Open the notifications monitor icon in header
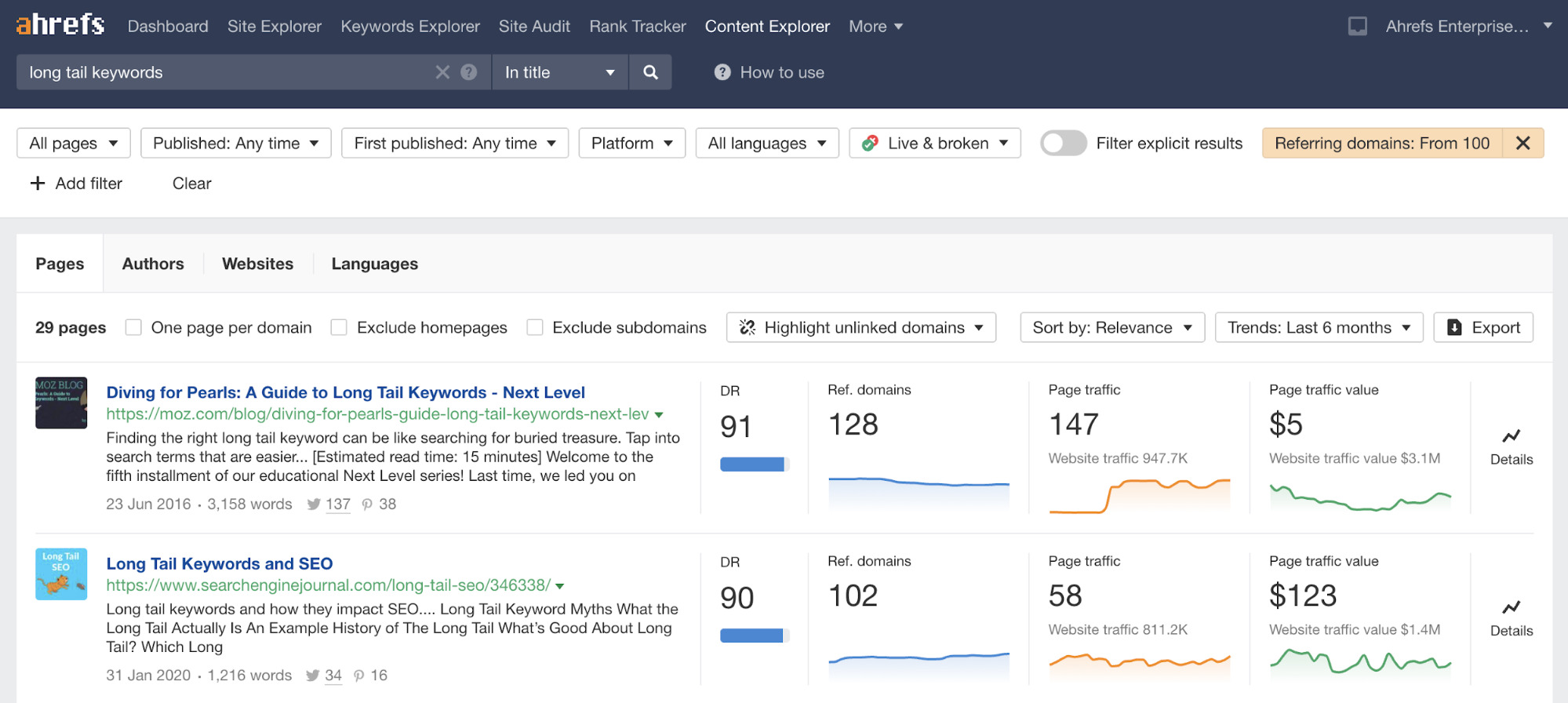Screen dimensions: 1568x703 pos(1357,27)
